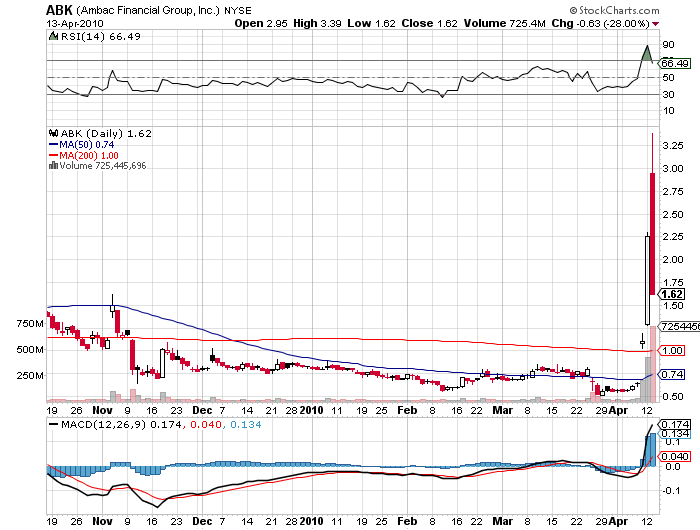Click the 250M volume axis label

(30, 375)
